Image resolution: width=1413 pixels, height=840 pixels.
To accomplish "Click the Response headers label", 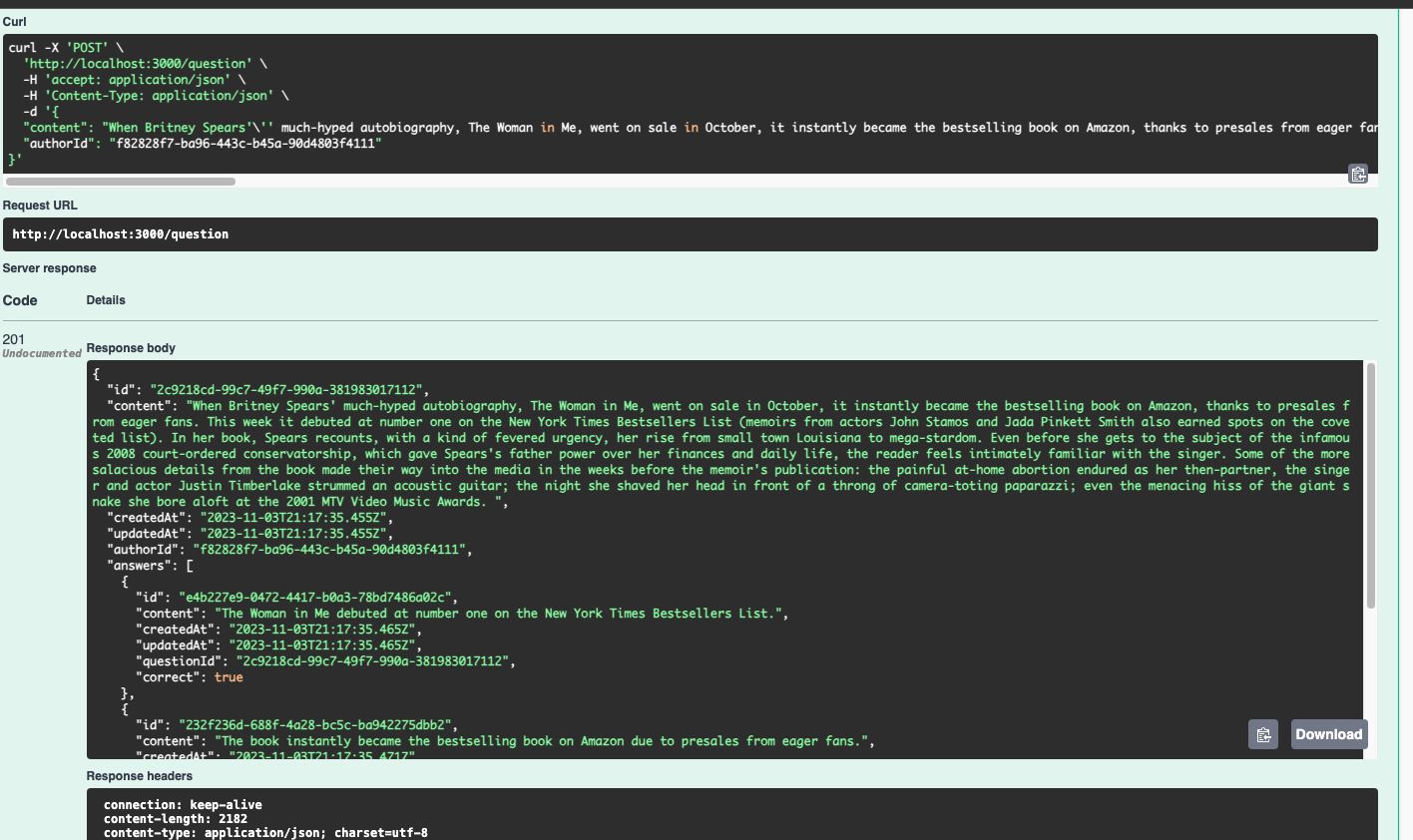I will pos(140,776).
